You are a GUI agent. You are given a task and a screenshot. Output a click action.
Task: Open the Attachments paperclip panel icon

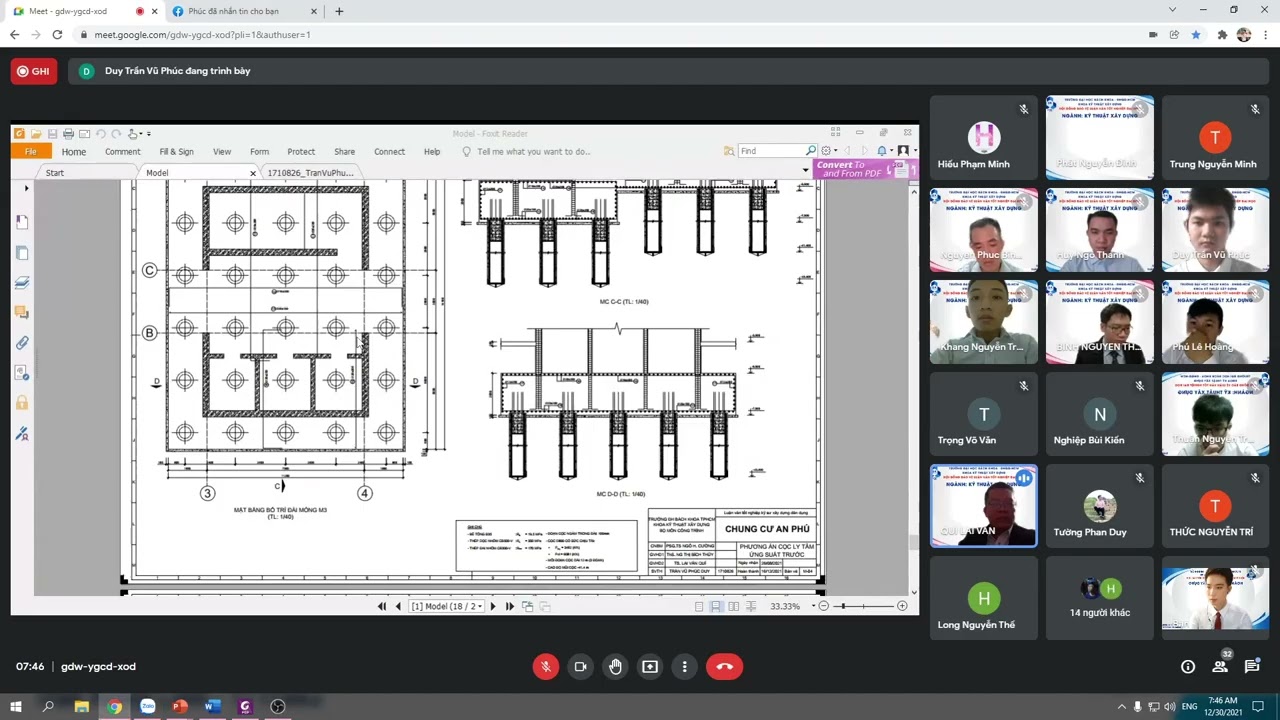(22, 343)
